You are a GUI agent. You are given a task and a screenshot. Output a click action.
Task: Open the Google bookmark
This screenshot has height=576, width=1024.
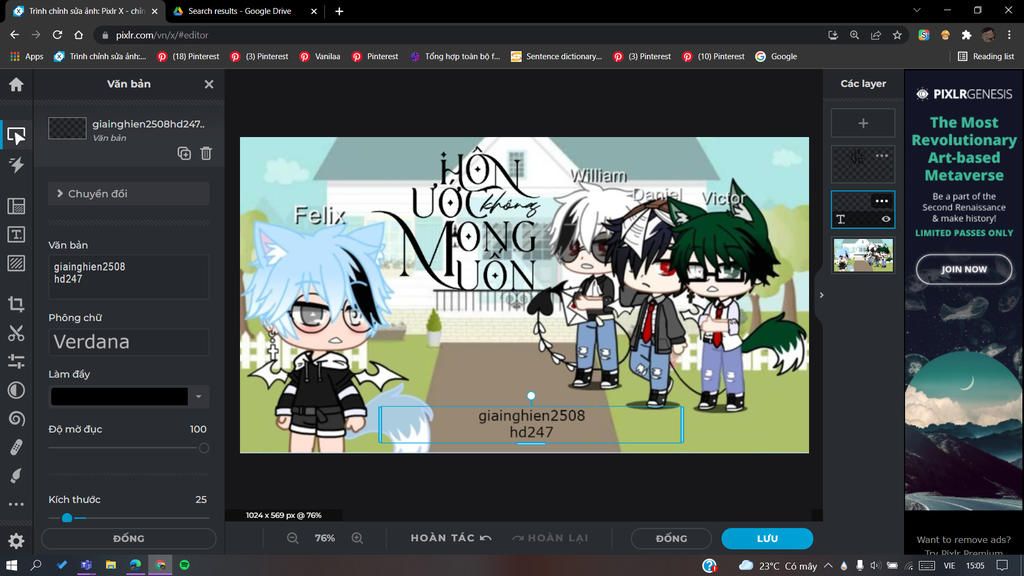tap(776, 57)
